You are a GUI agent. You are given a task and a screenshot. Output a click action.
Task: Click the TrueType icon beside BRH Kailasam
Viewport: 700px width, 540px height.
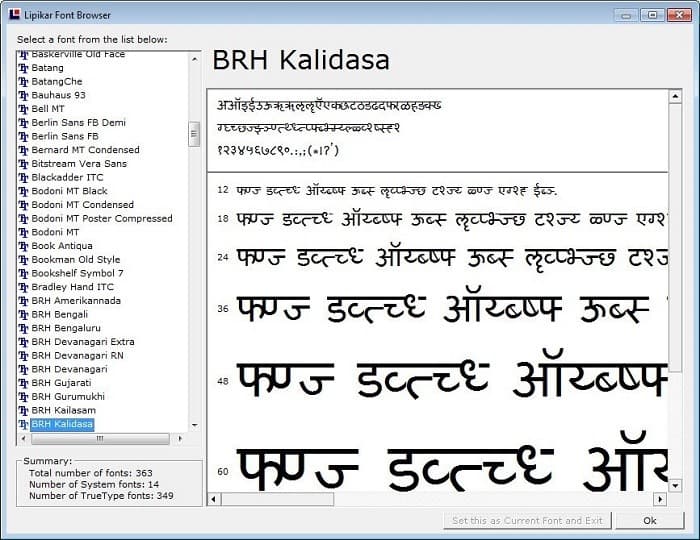[24, 410]
